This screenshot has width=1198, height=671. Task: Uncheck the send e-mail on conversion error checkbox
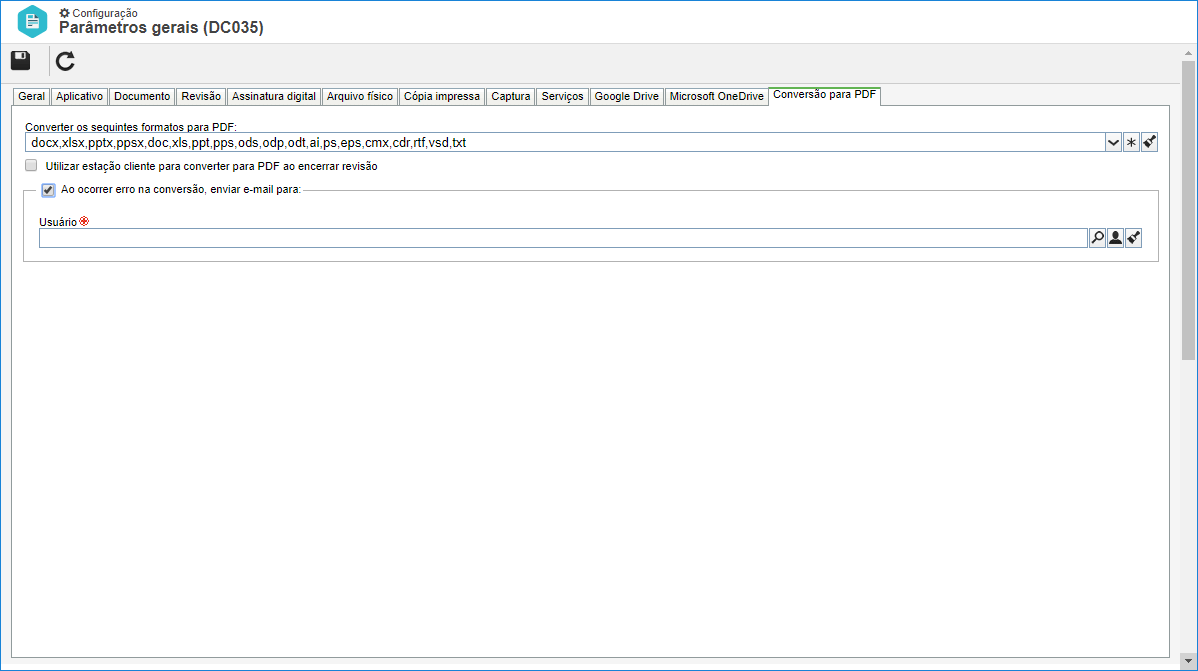[48, 190]
